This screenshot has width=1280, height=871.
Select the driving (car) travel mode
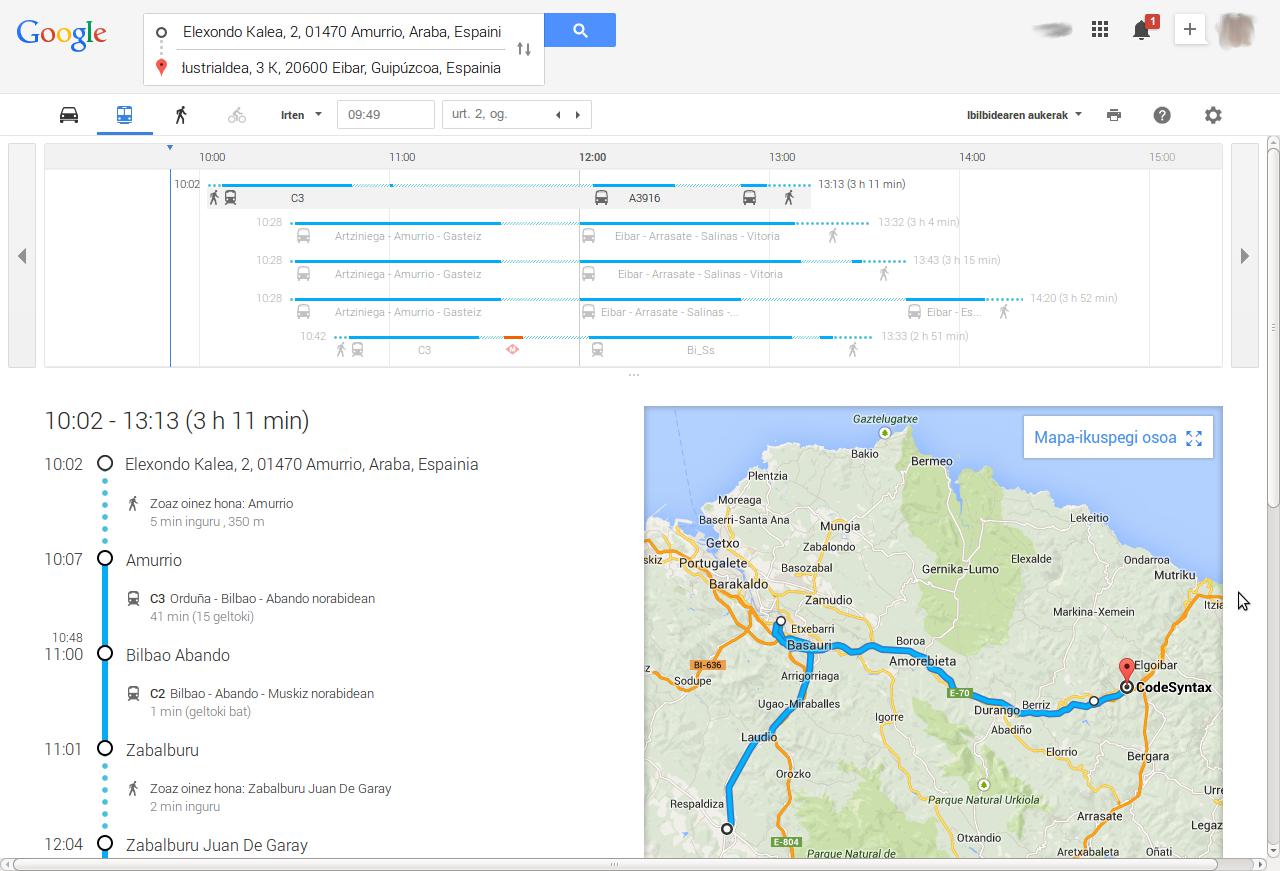pos(69,115)
